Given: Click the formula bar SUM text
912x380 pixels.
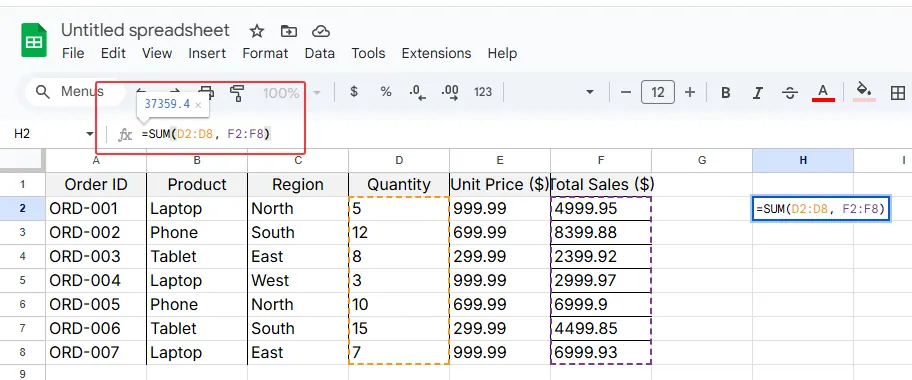Looking at the screenshot, I should pos(206,134).
